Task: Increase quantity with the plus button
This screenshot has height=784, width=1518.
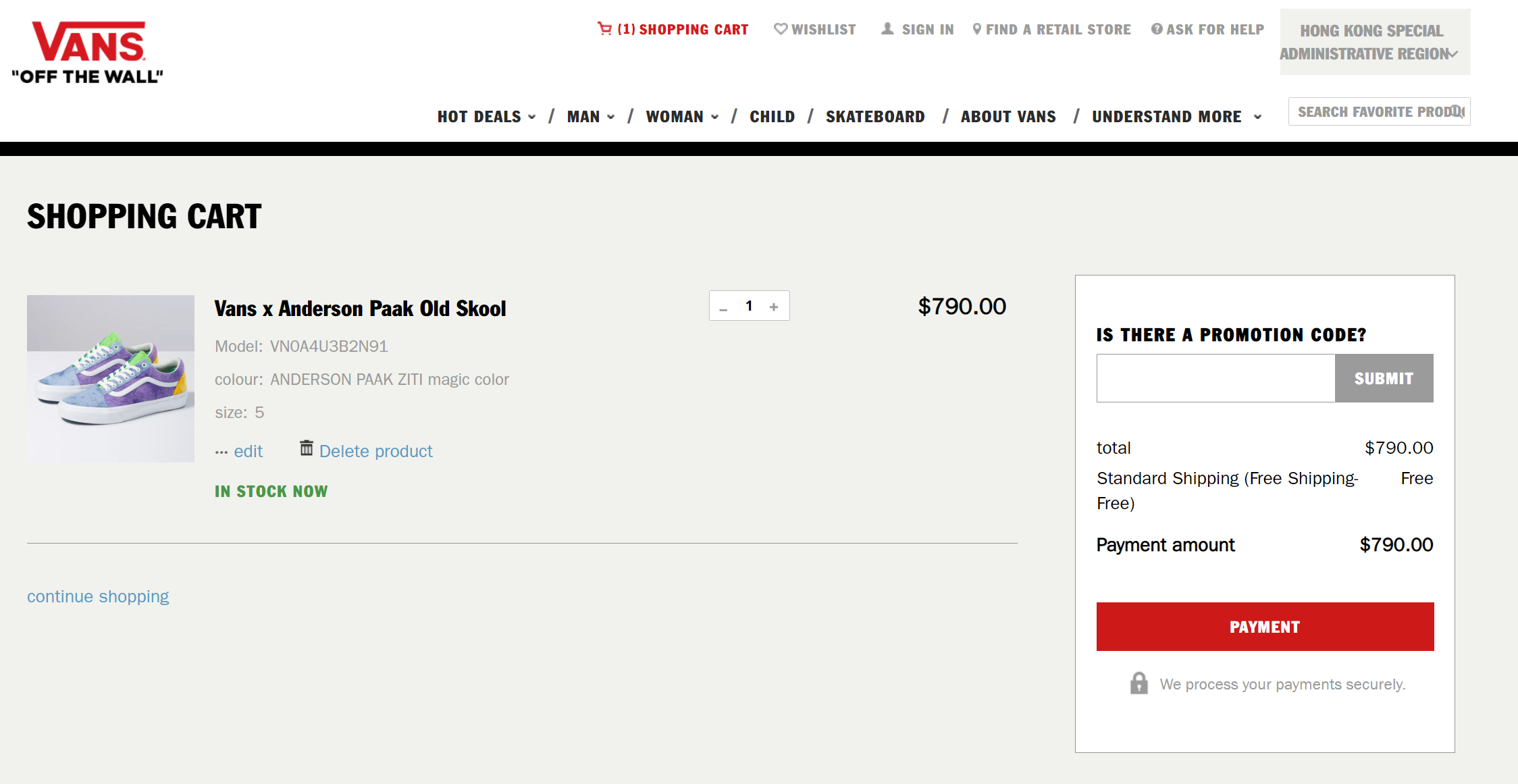Action: (x=774, y=307)
